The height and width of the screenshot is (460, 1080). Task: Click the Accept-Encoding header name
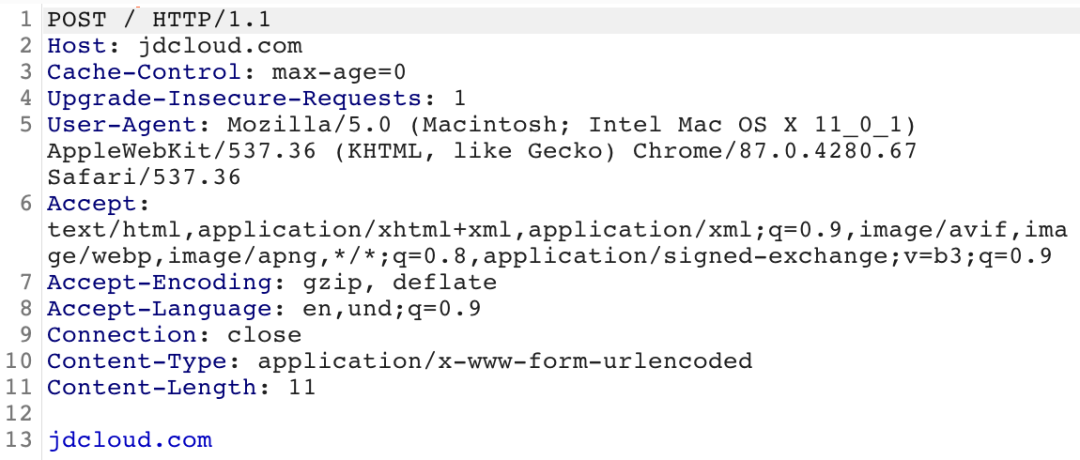[157, 282]
